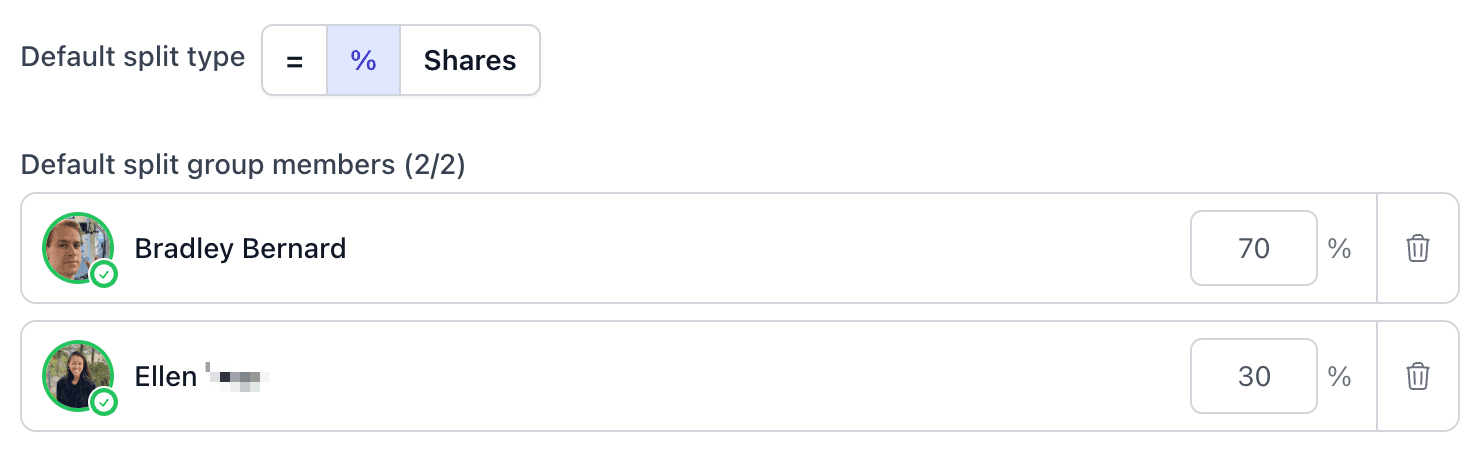
Task: Click the % symbol beside the 30 field
Action: [1340, 376]
